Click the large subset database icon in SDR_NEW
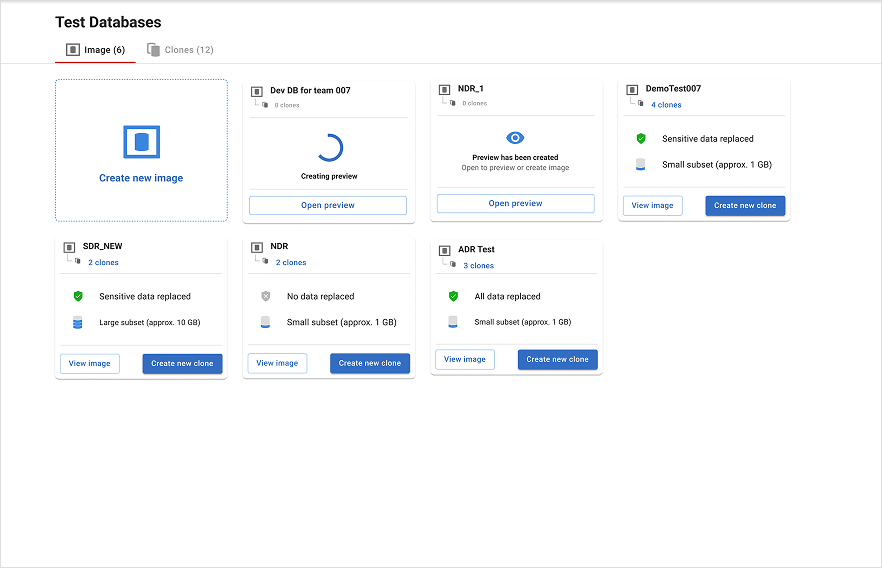 tap(78, 323)
